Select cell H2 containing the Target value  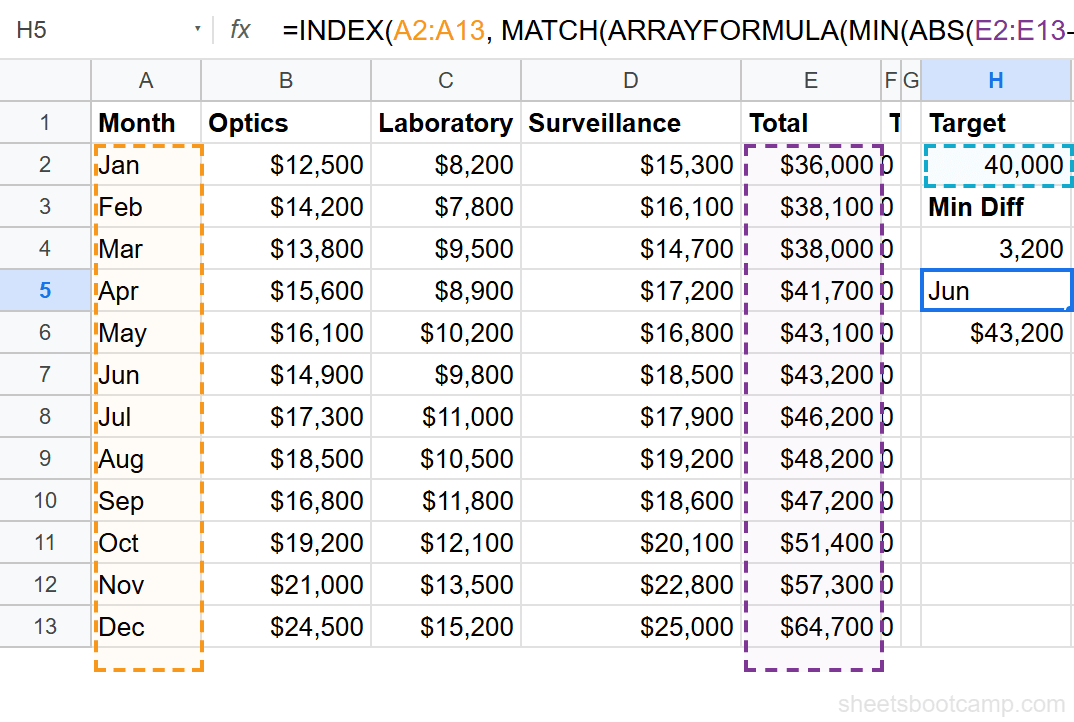click(997, 165)
